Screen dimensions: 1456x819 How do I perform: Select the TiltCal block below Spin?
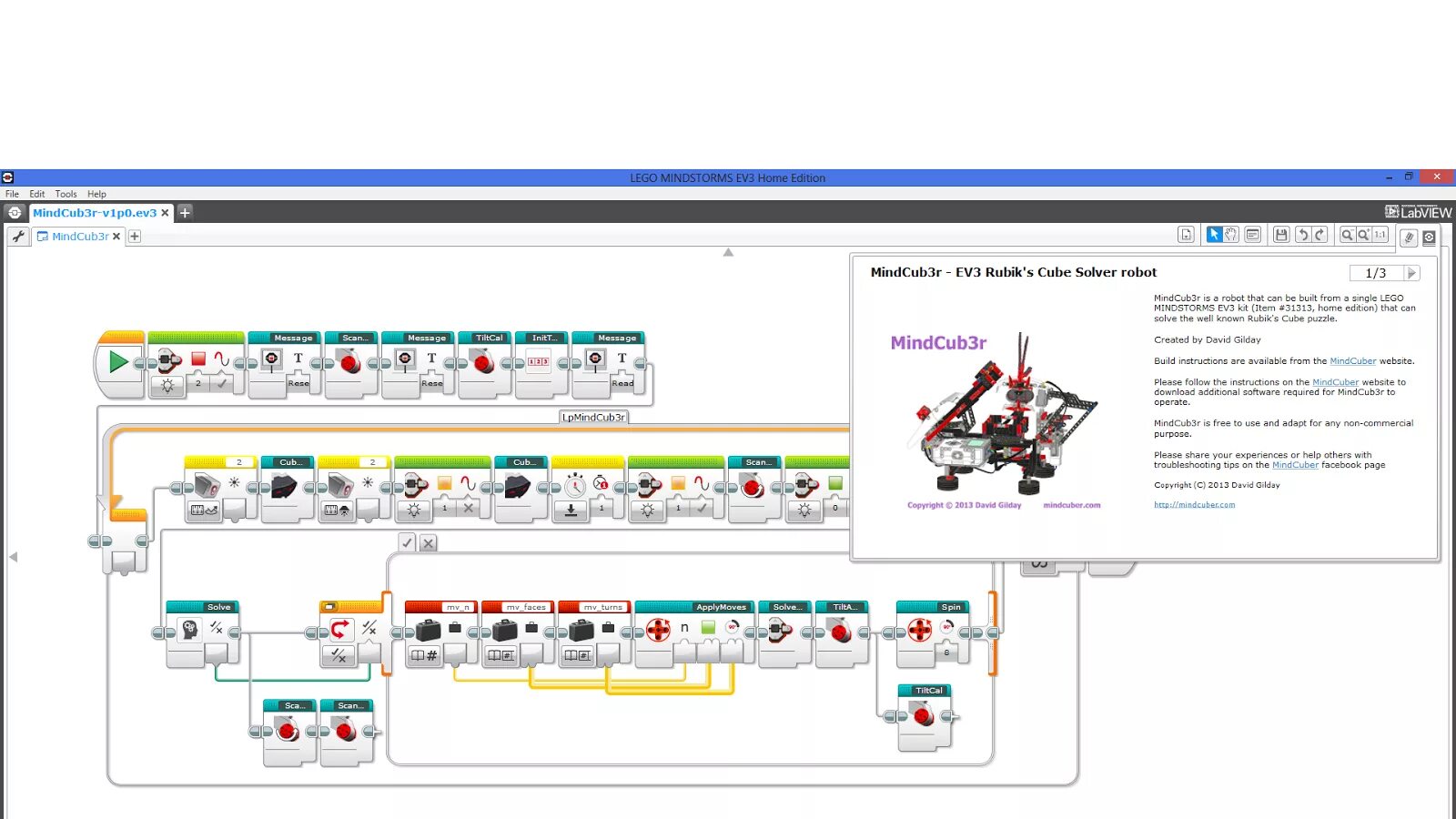pyautogui.click(x=925, y=718)
